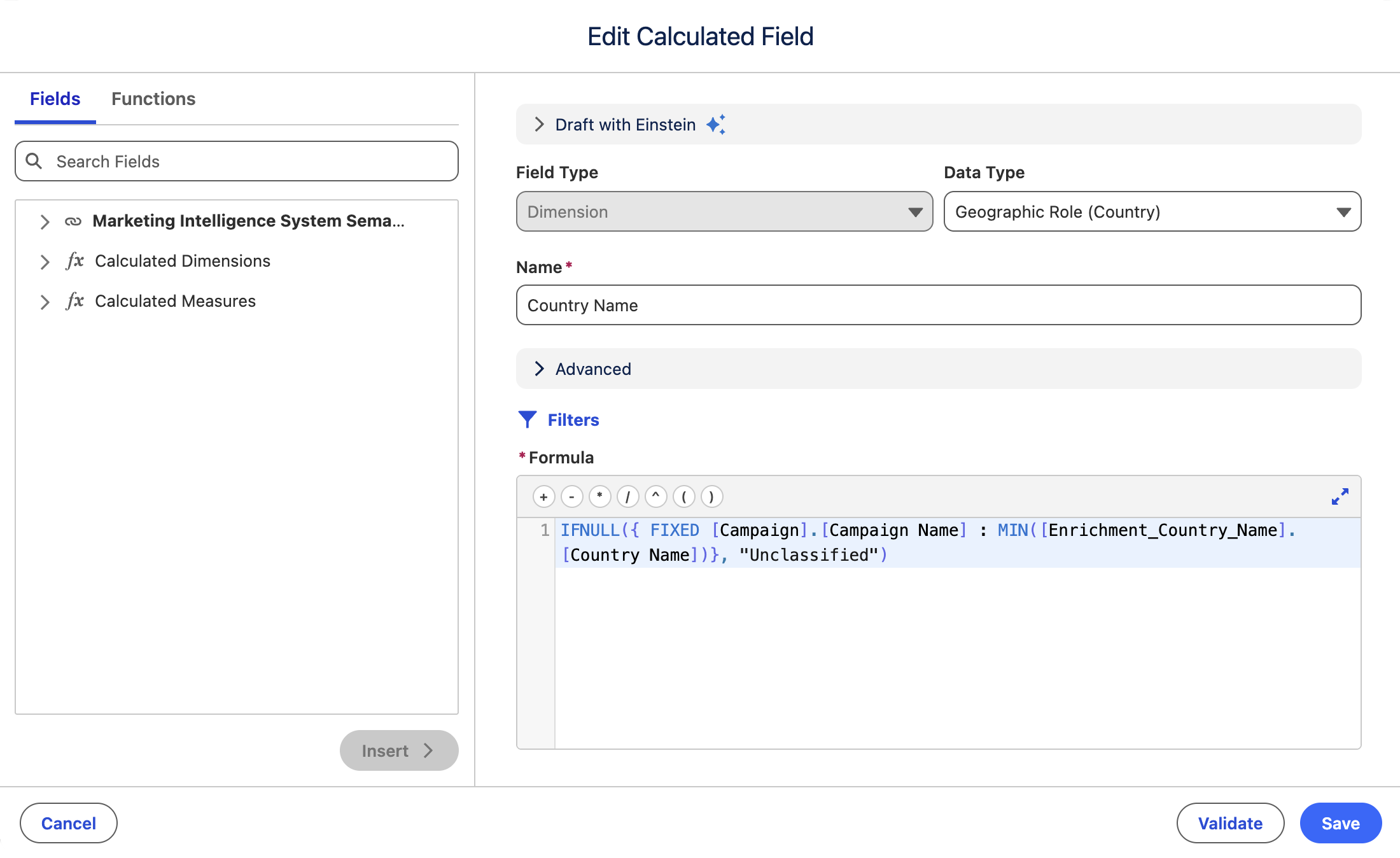Screen dimensions: 1400x858
Task: Click the Validate button
Action: [1230, 823]
